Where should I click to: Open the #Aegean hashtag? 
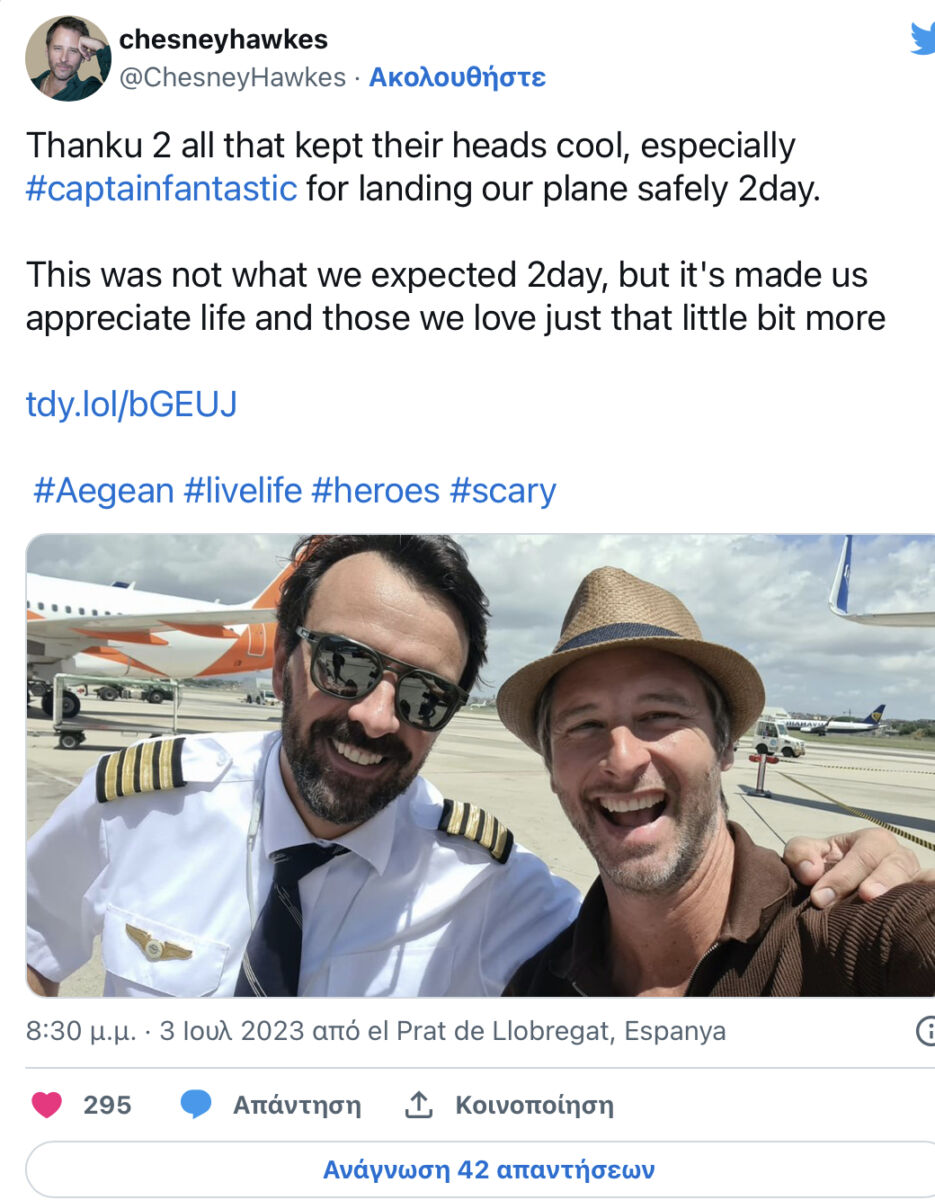pyautogui.click(x=103, y=491)
